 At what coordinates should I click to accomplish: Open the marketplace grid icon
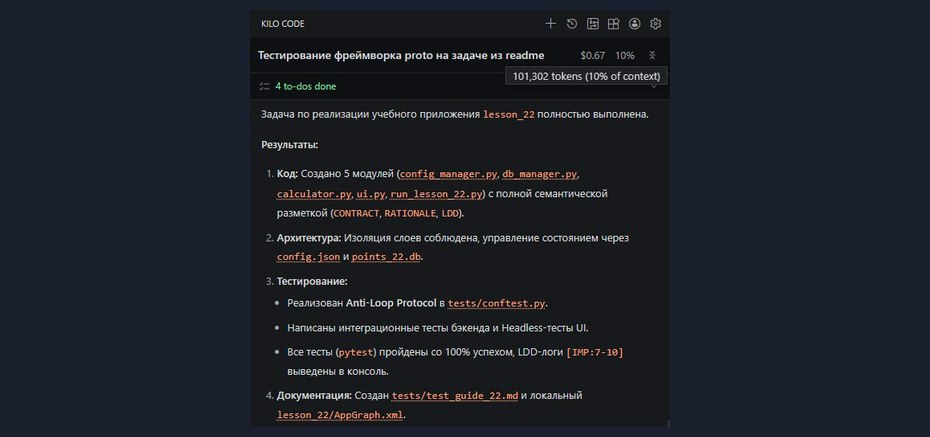[x=614, y=24]
